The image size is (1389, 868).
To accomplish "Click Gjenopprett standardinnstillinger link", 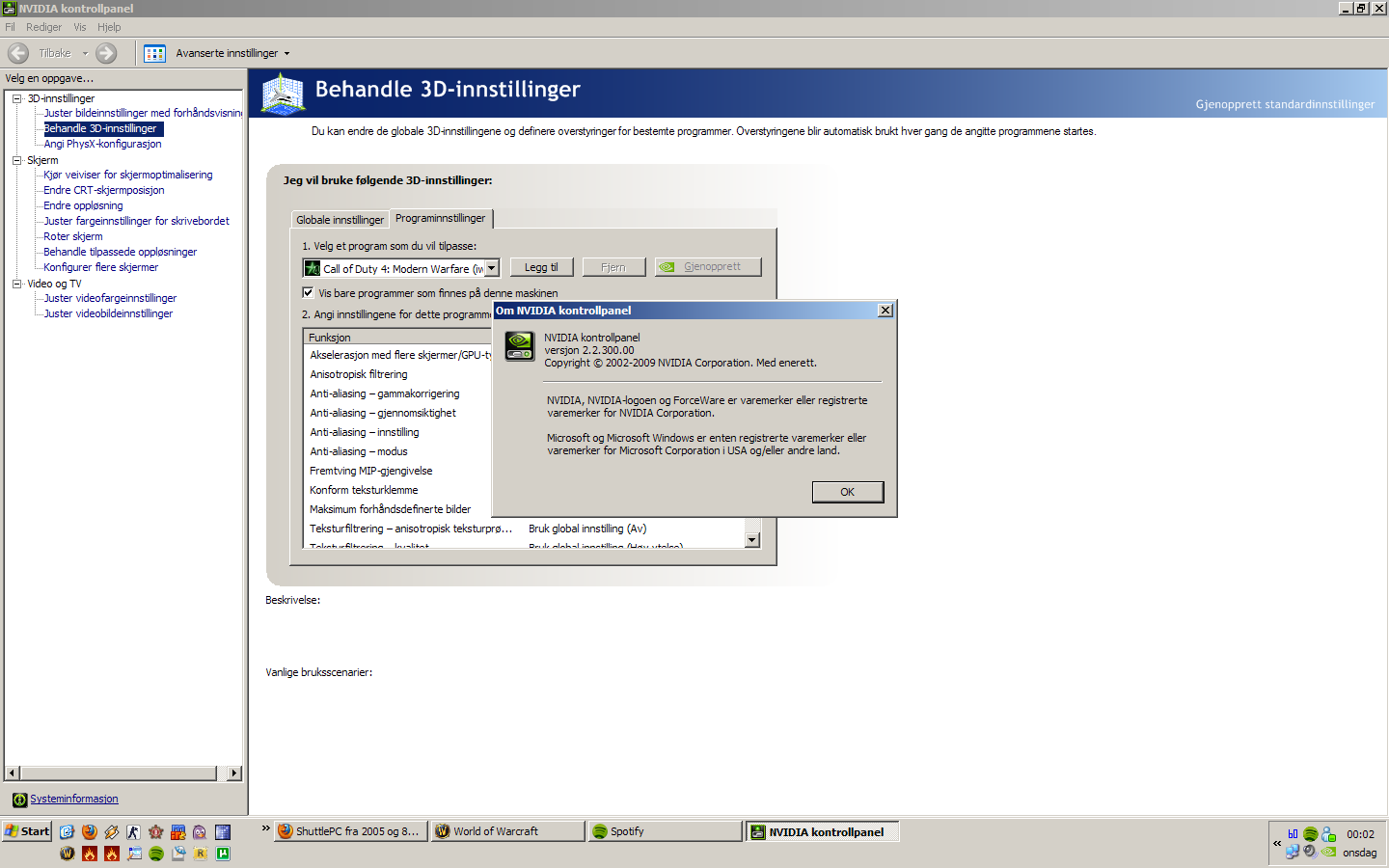I will 1285,104.
